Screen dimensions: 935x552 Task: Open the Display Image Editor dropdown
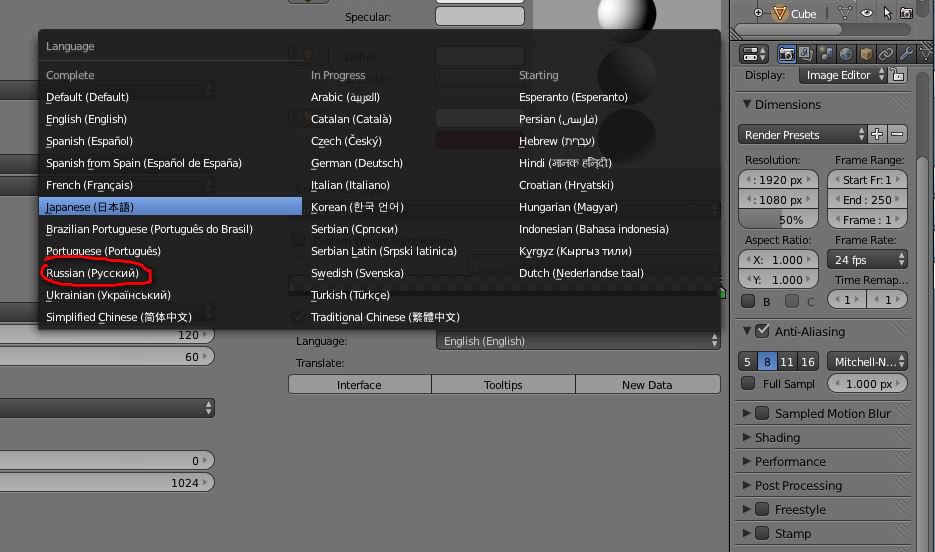(x=843, y=75)
